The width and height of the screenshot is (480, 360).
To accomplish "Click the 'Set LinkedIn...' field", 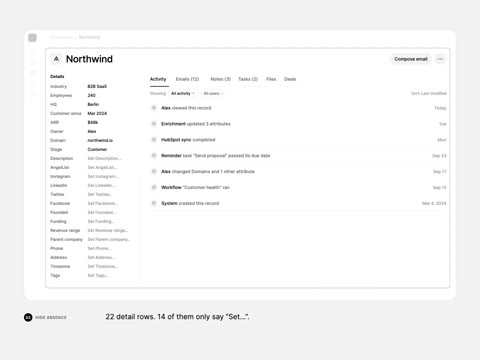I will [x=101, y=185].
